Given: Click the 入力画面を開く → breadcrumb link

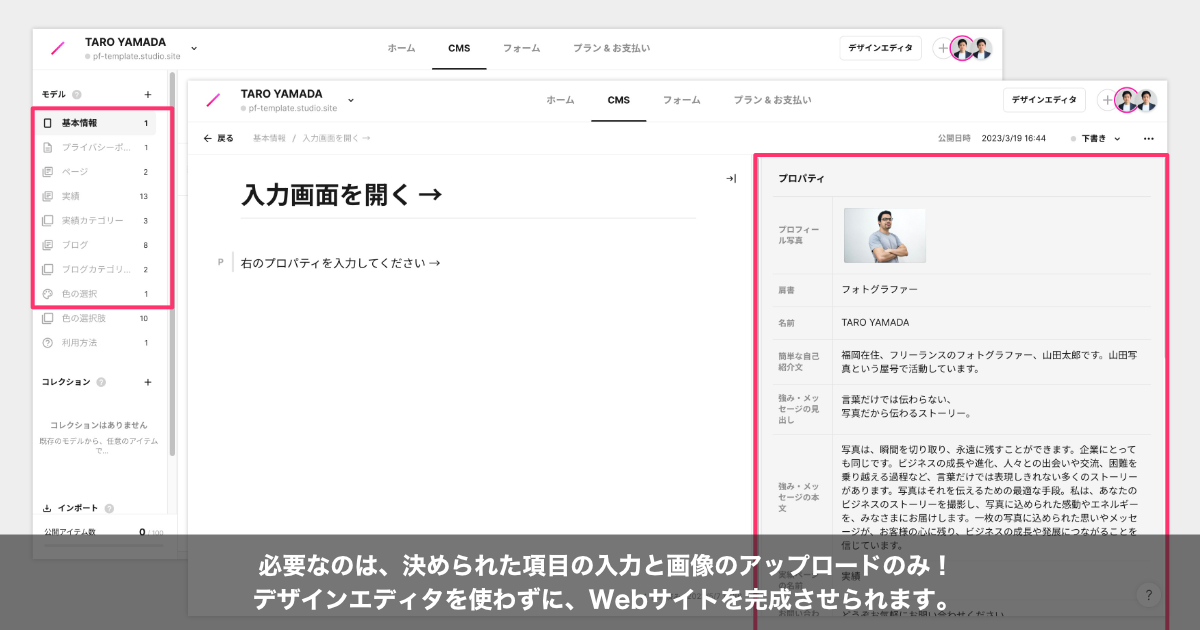Looking at the screenshot, I should (x=336, y=139).
